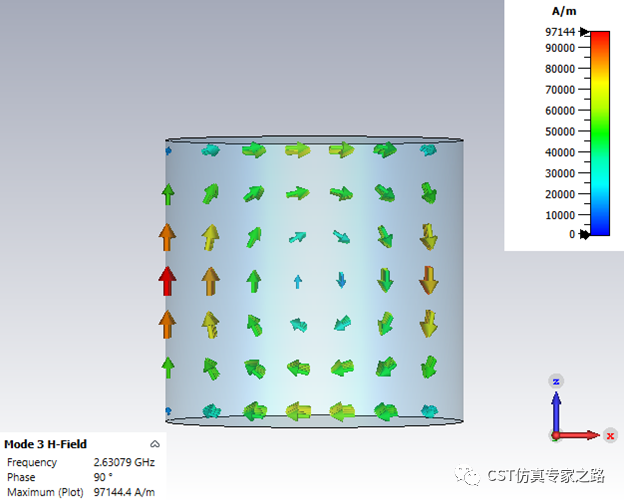This screenshot has height=503, width=624.
Task: Click the 'Frequency' label in info panel
Action: [32, 462]
